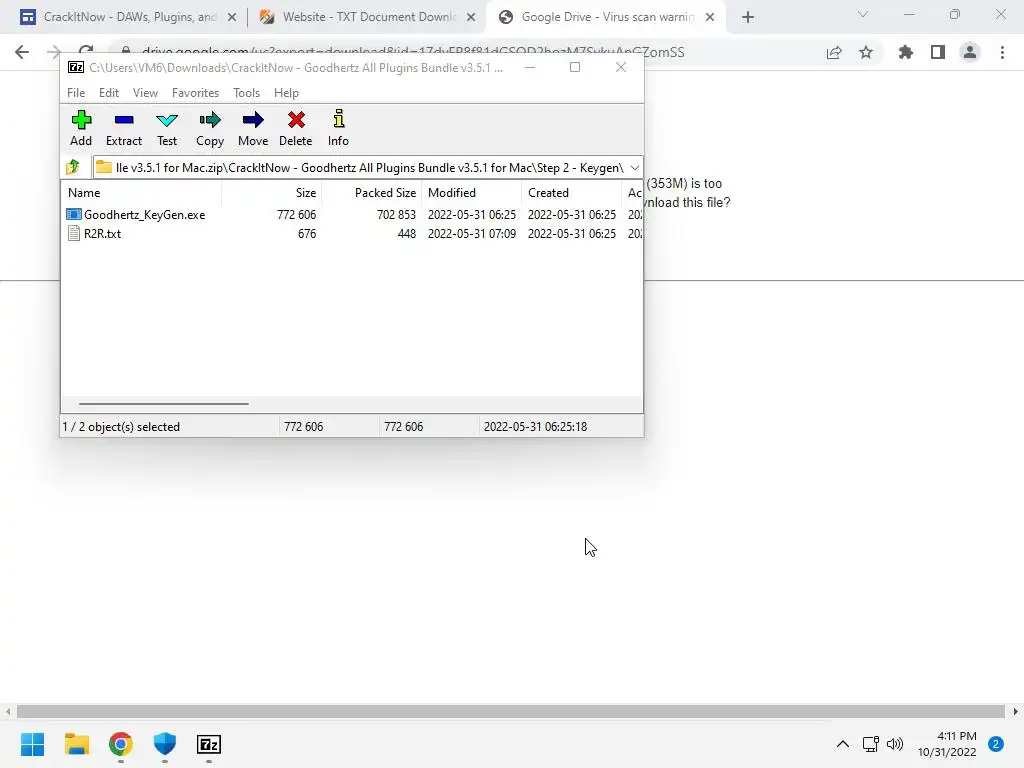Open the Tools menu in 7-Zip
Image resolution: width=1024 pixels, height=768 pixels.
point(246,93)
